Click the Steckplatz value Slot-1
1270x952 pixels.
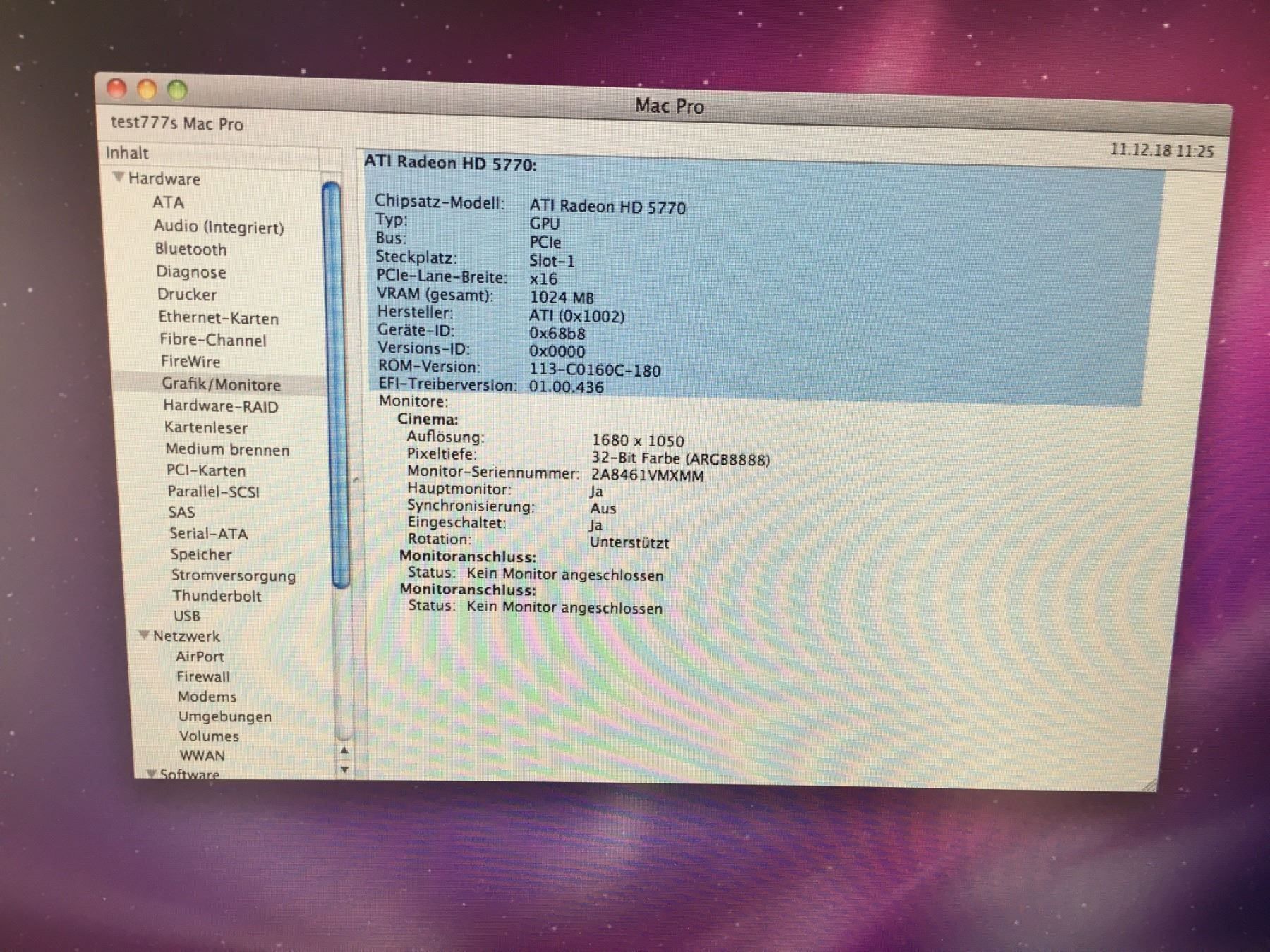[x=552, y=260]
